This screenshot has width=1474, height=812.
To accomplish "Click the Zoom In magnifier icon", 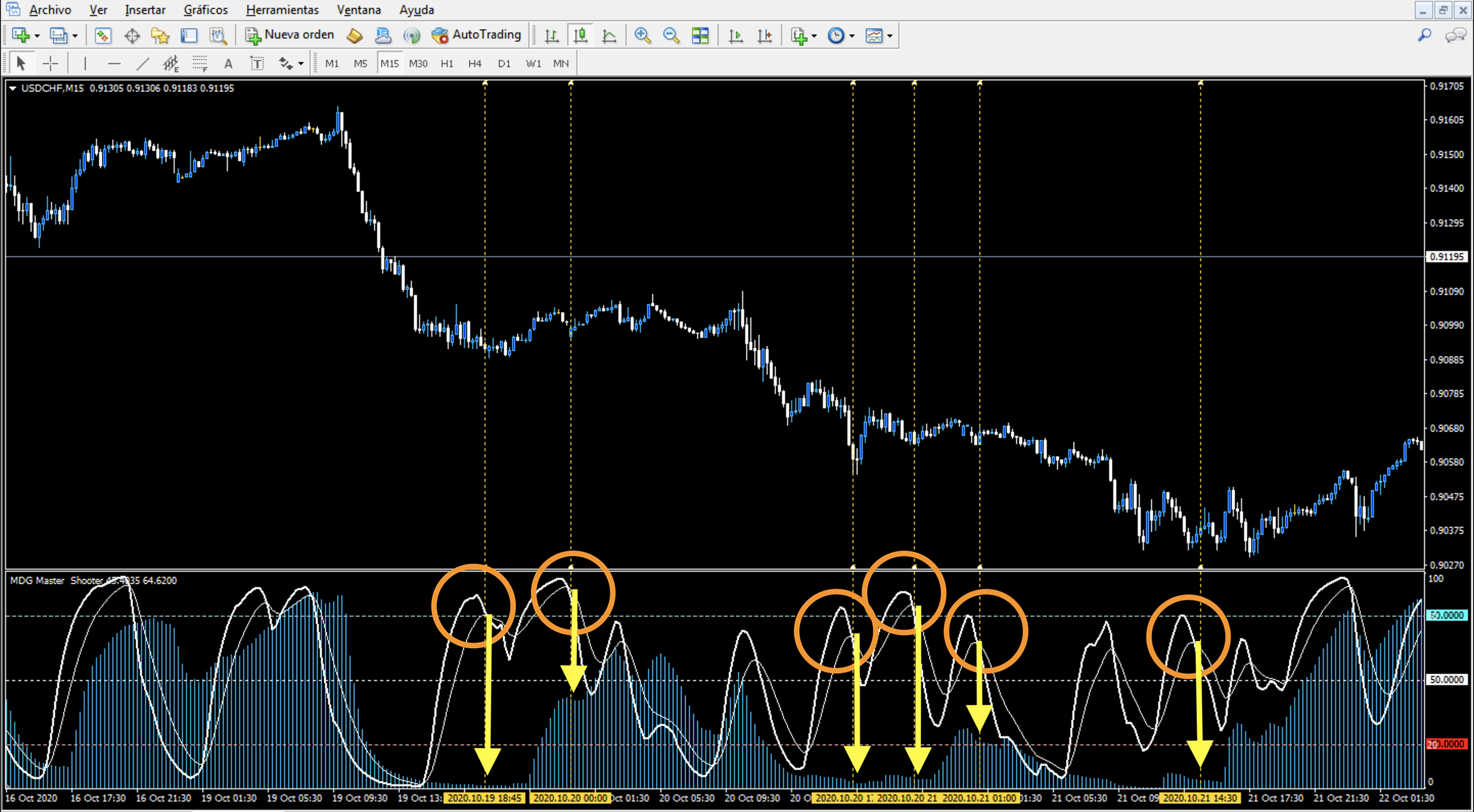I will click(642, 36).
